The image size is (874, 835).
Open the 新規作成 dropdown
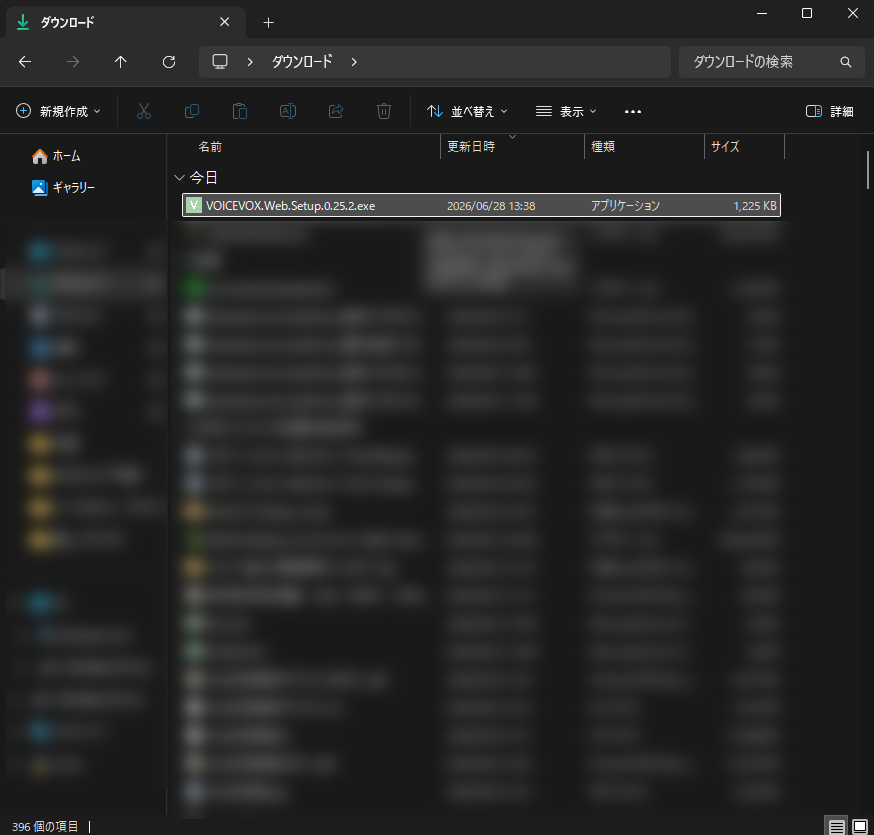coord(59,111)
